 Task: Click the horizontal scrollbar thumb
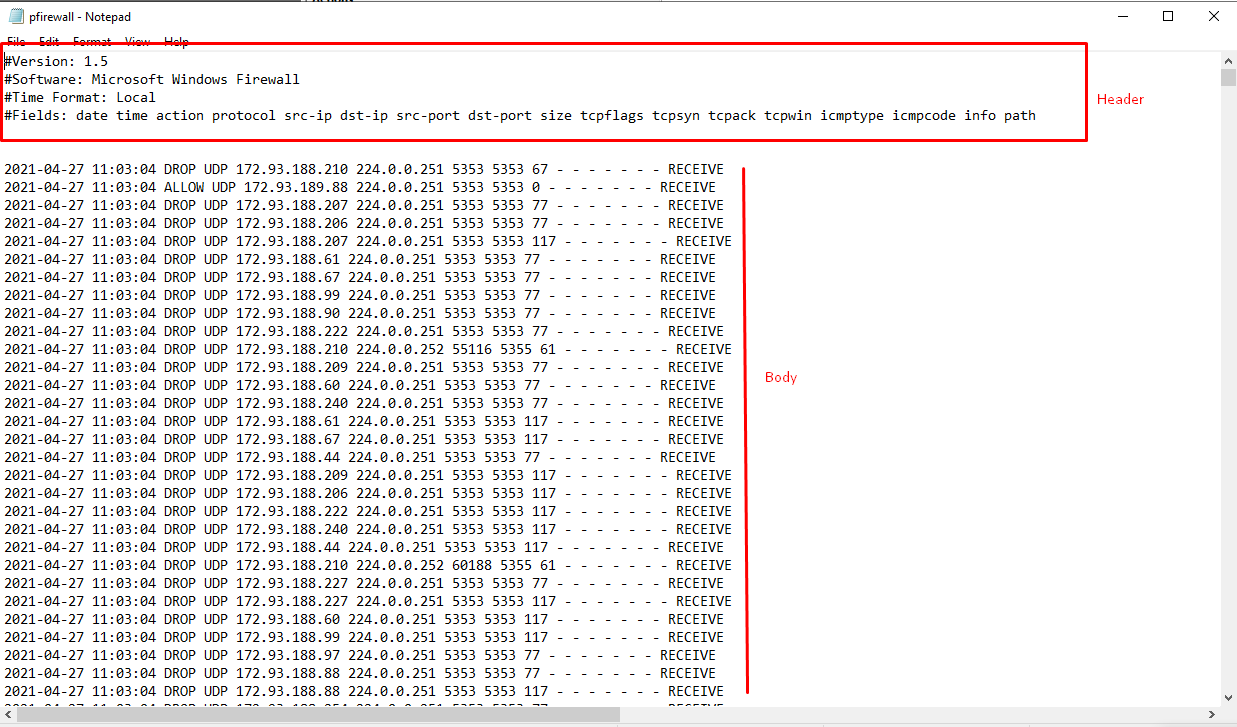tap(319, 714)
